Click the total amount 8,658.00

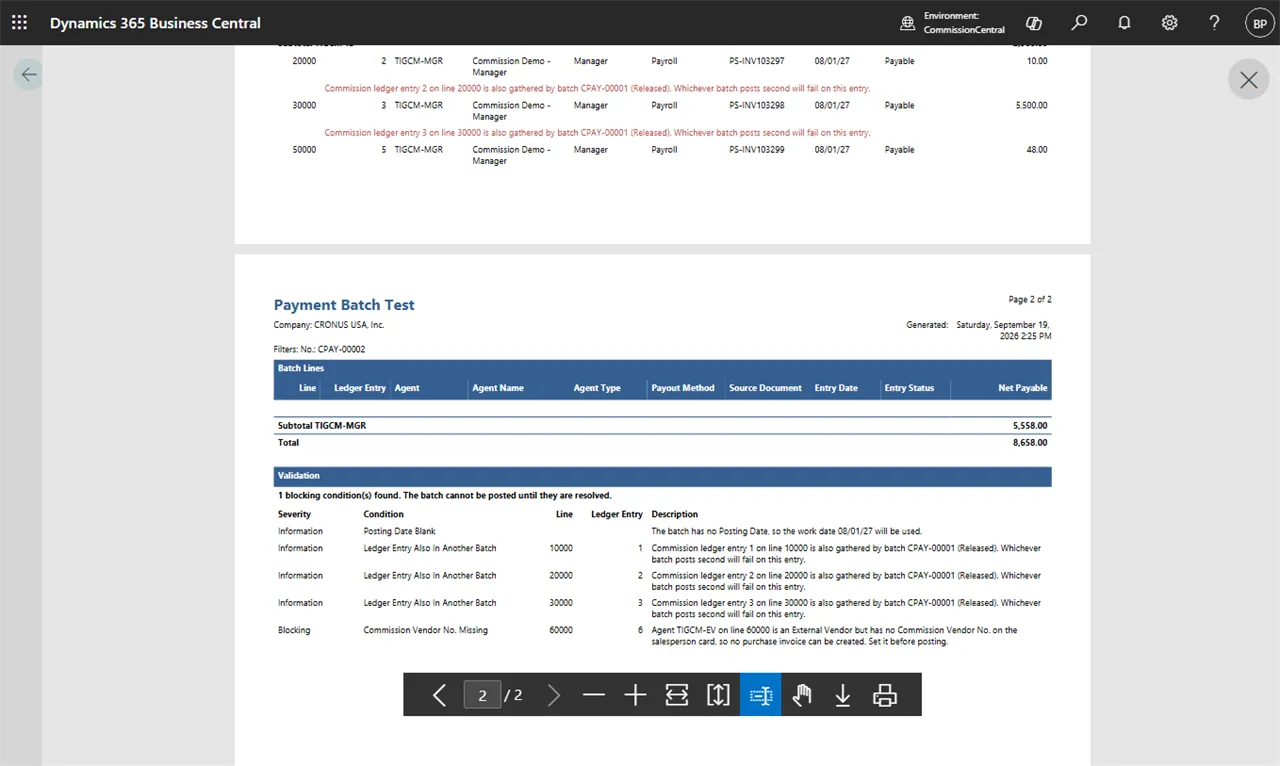1029,442
